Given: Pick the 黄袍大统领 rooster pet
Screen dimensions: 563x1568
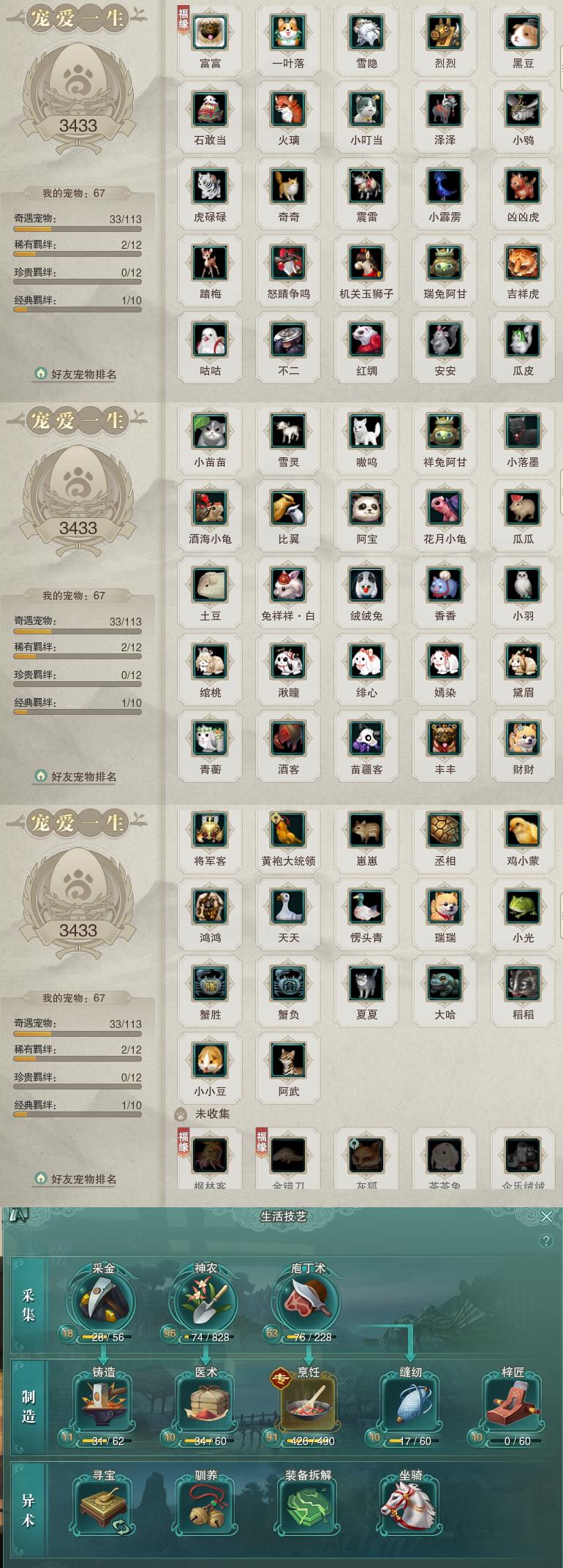Looking at the screenshot, I should (x=288, y=830).
